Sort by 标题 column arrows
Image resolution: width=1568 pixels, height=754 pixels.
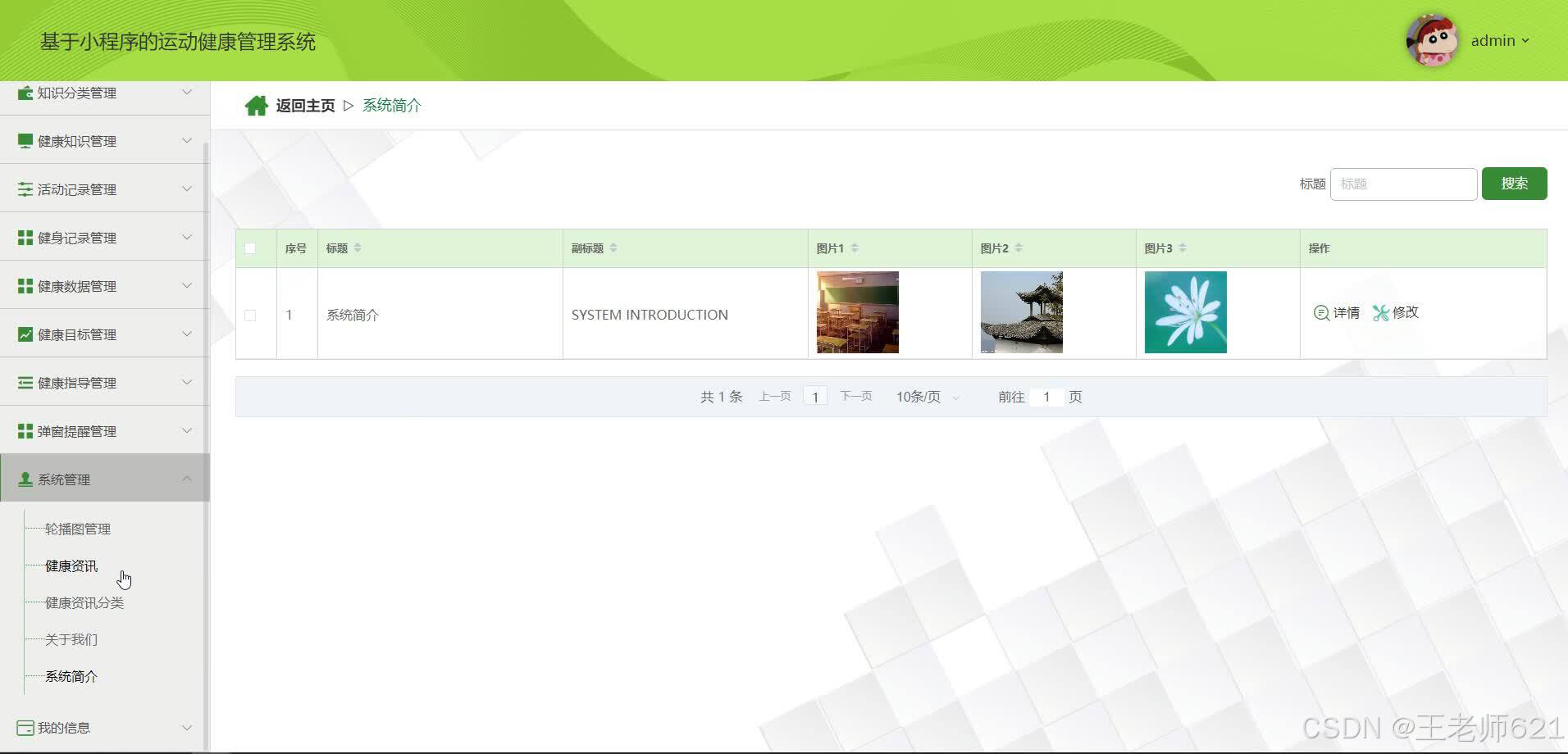coord(358,248)
